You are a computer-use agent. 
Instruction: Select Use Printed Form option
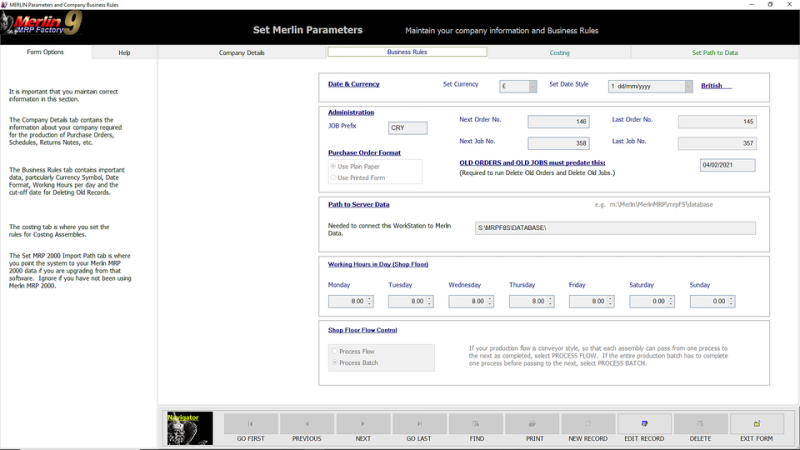(334, 178)
